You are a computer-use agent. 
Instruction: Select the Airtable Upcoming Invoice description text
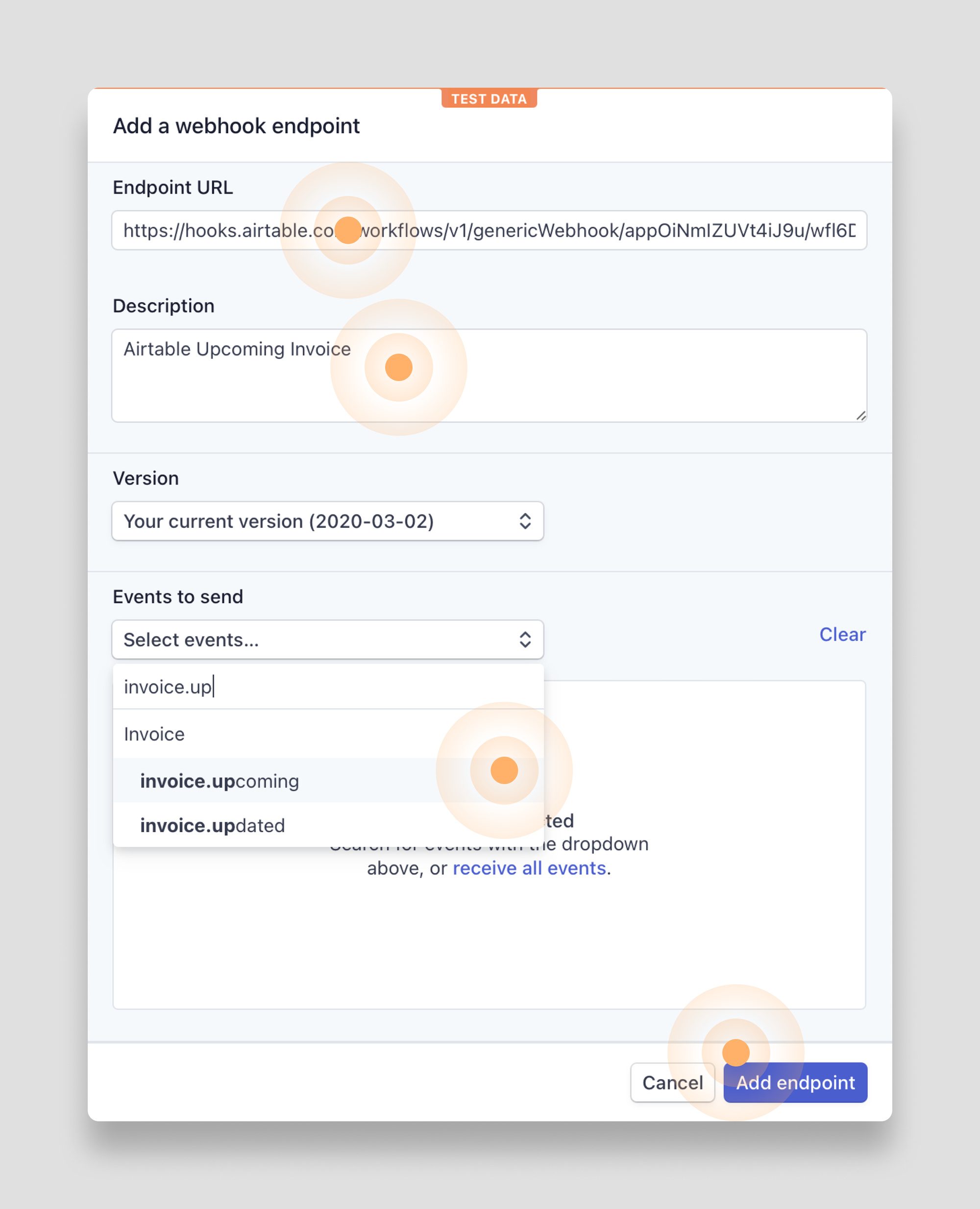[x=237, y=348]
